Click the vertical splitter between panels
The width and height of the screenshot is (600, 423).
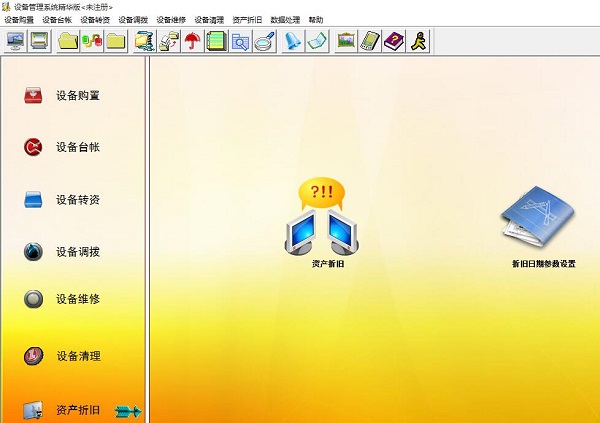pyautogui.click(x=147, y=240)
